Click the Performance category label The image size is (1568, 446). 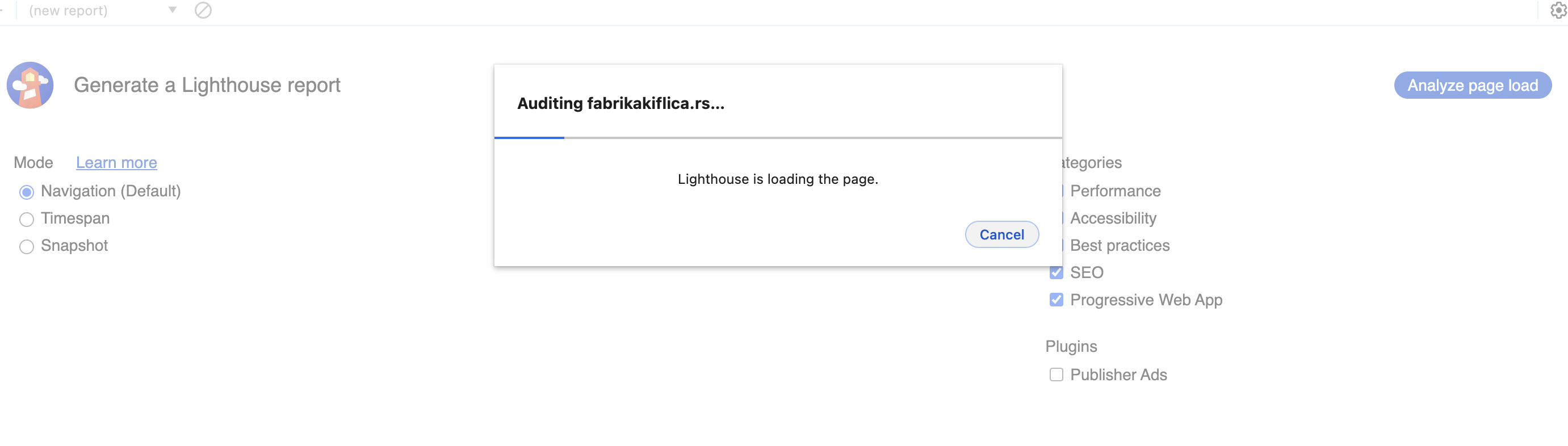click(x=1115, y=191)
